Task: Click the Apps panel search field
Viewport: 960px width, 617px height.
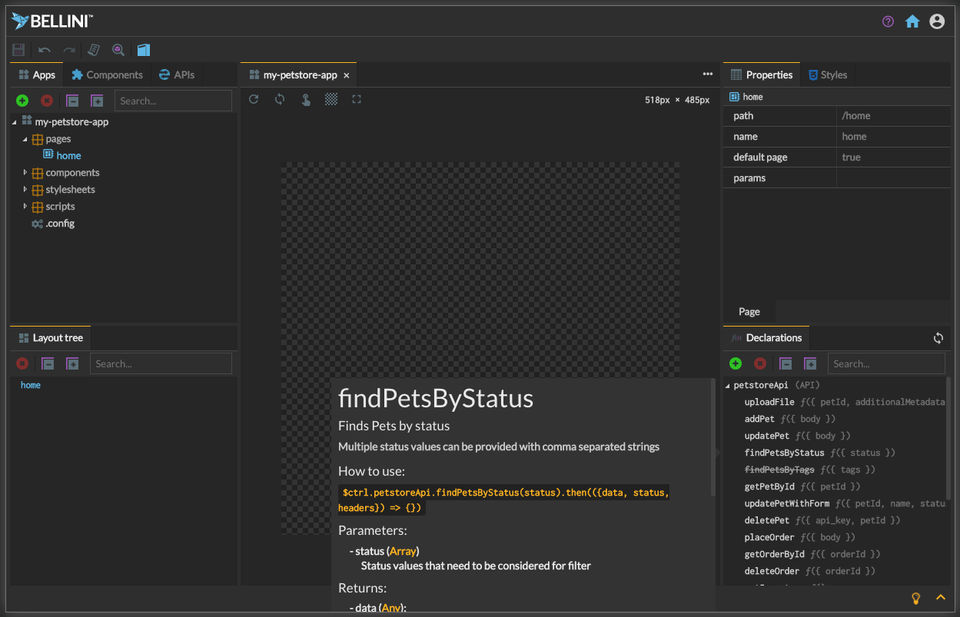Action: click(173, 101)
